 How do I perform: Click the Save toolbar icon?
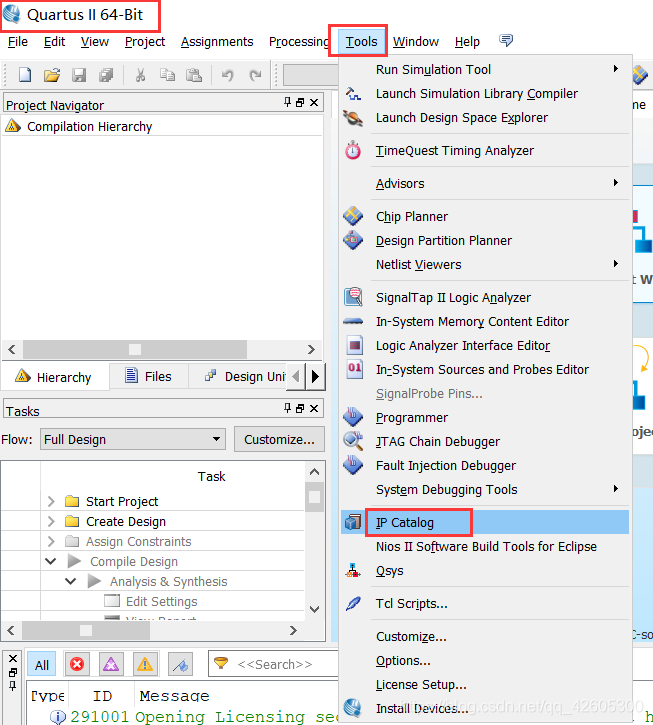79,74
